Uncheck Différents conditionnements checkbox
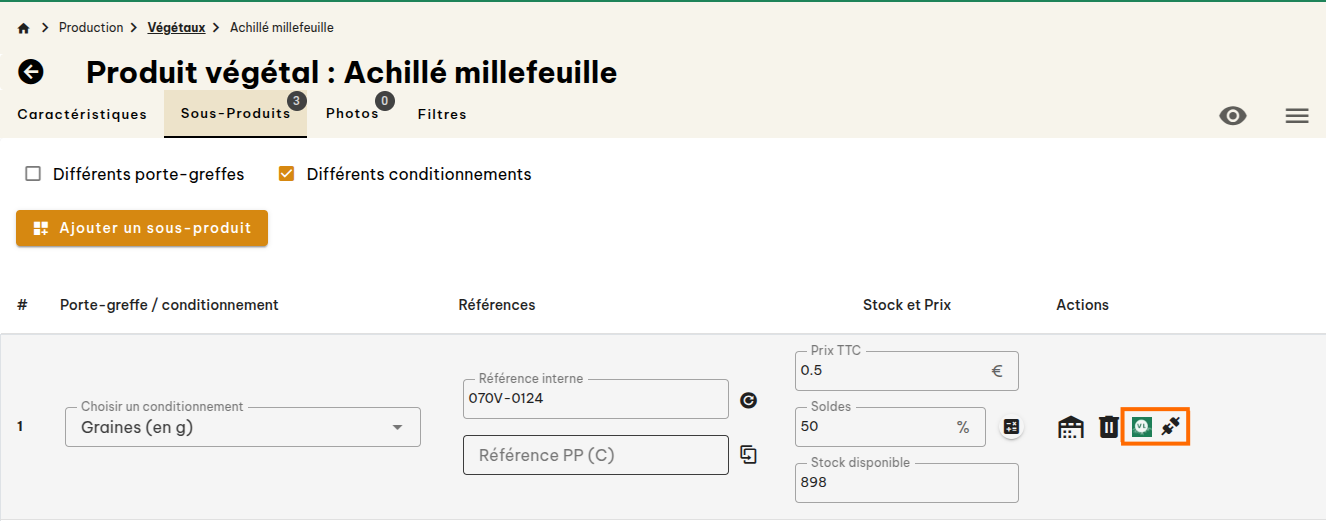This screenshot has height=521, width=1326. pyautogui.click(x=287, y=174)
